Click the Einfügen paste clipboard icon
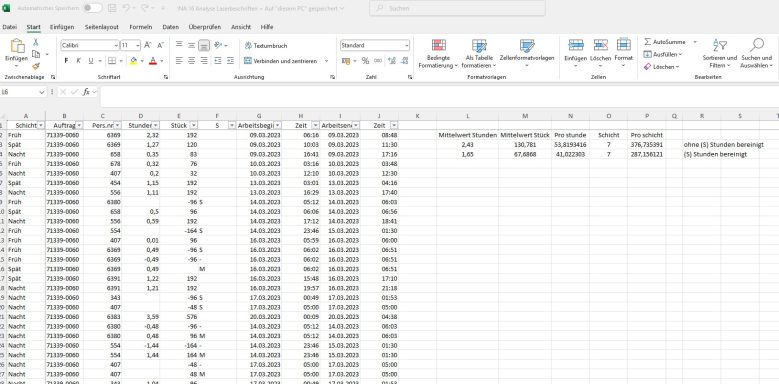779x384 pixels. (x=17, y=46)
